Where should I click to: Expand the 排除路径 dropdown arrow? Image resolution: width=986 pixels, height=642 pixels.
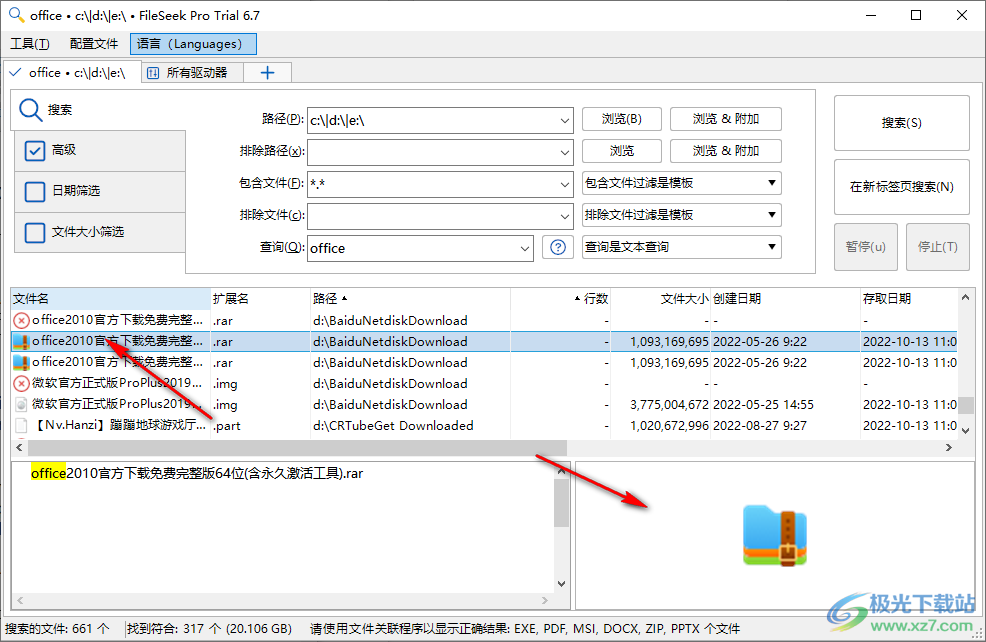(x=564, y=152)
